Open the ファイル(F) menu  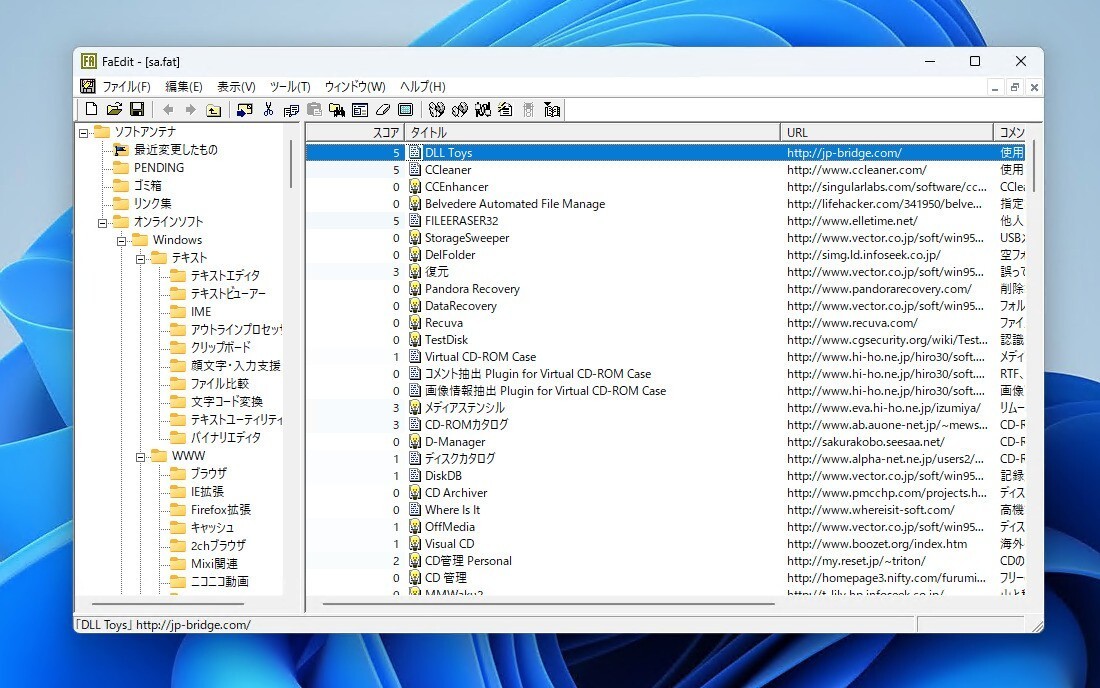(126, 86)
